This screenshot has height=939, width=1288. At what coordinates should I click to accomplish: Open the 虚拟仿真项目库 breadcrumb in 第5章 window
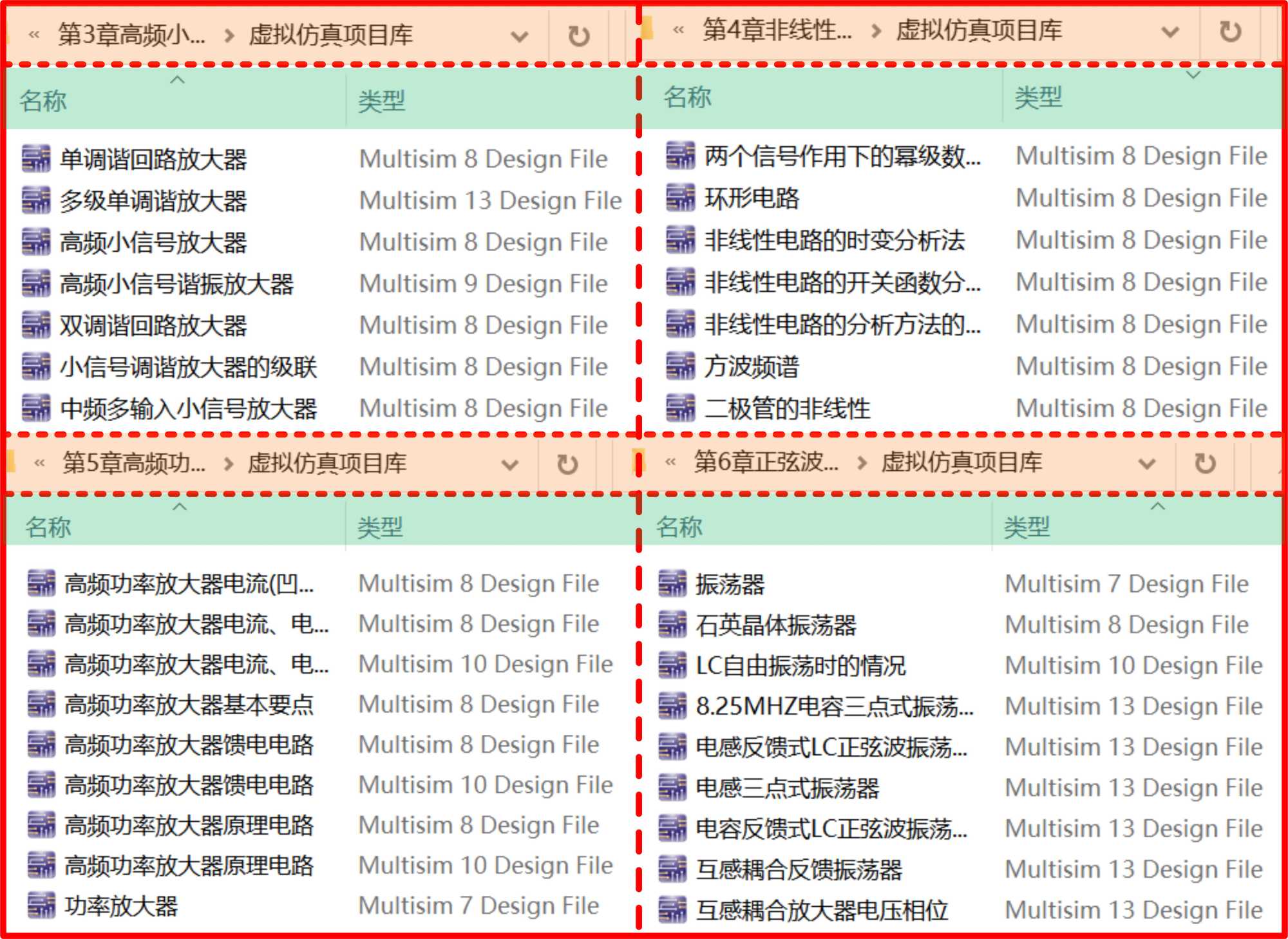coord(327,463)
